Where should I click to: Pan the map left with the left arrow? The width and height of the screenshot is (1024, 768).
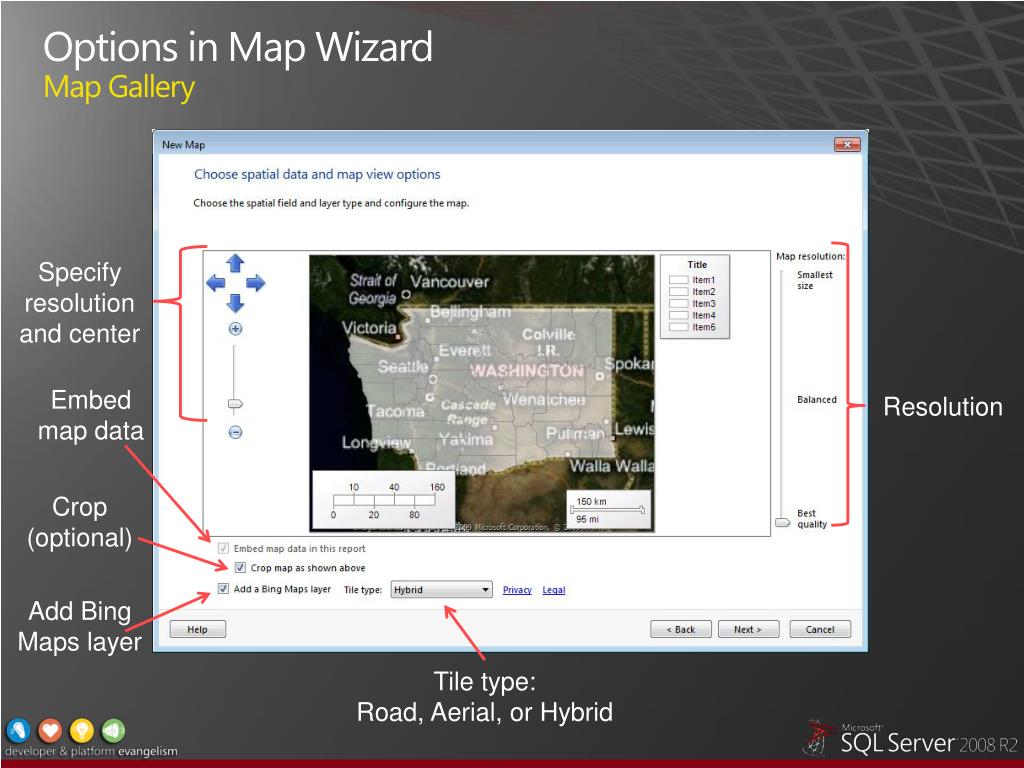[x=216, y=283]
